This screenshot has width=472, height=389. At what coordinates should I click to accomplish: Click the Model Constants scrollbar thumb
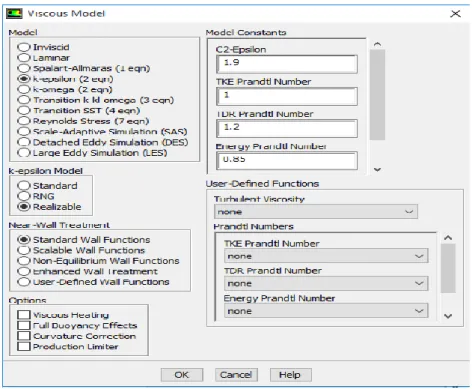tap(377, 95)
